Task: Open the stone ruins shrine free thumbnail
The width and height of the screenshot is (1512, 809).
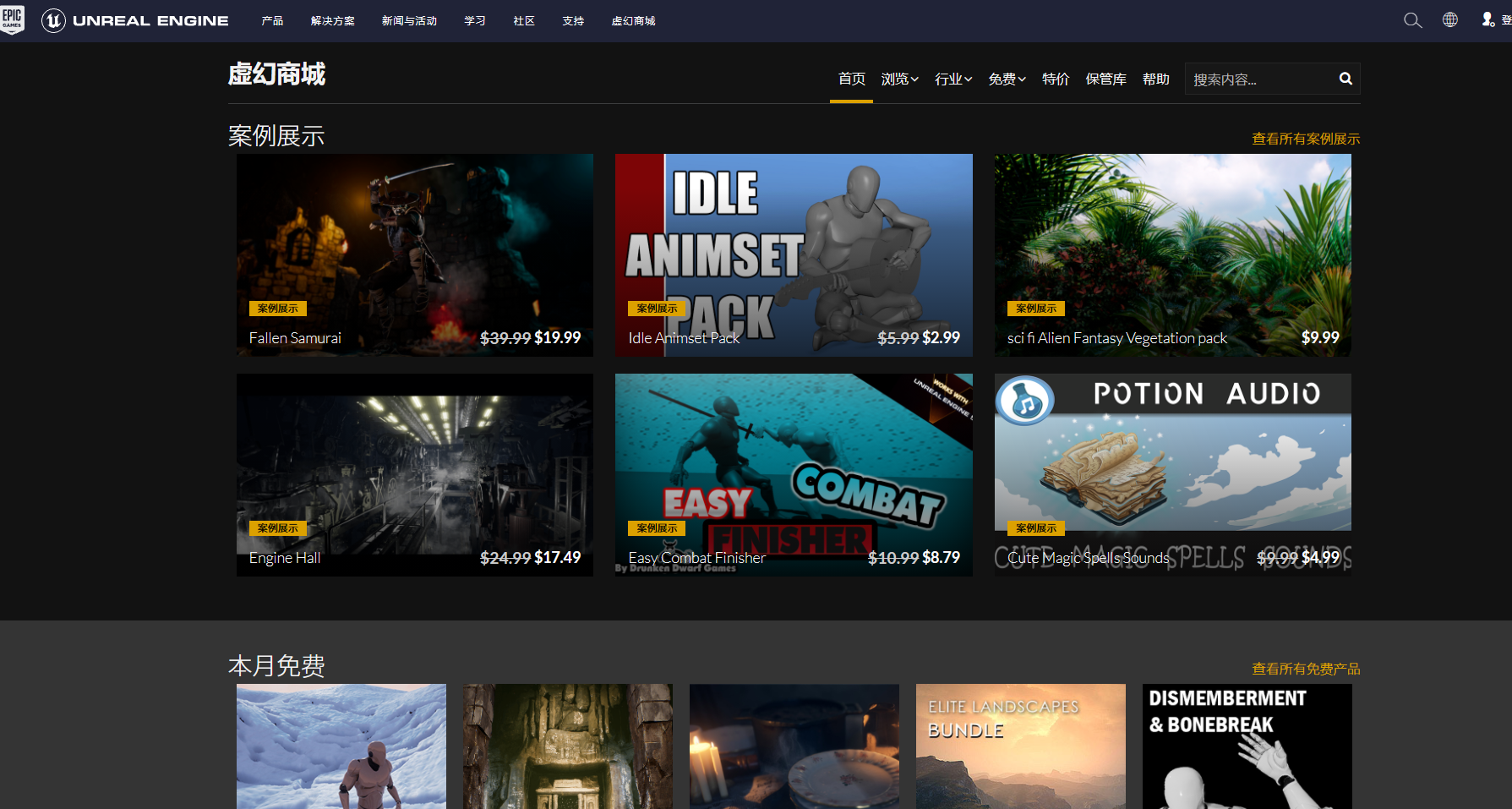Action: point(568,746)
